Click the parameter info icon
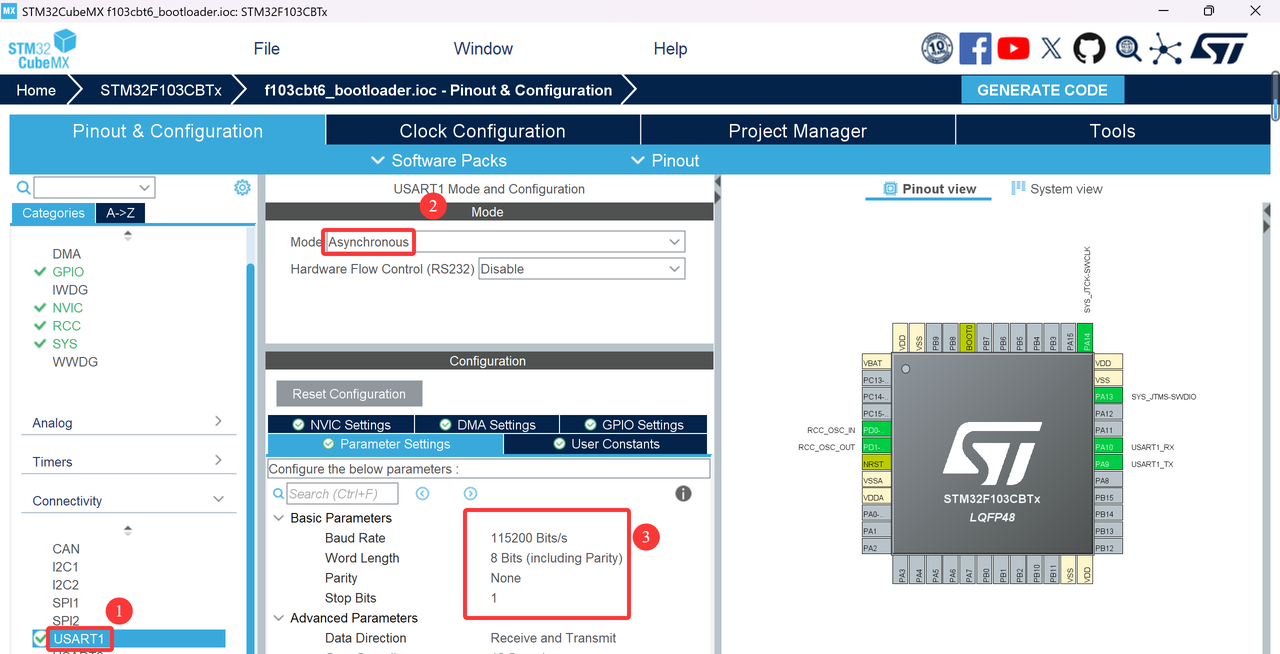This screenshot has height=654, width=1280. pos(684,493)
